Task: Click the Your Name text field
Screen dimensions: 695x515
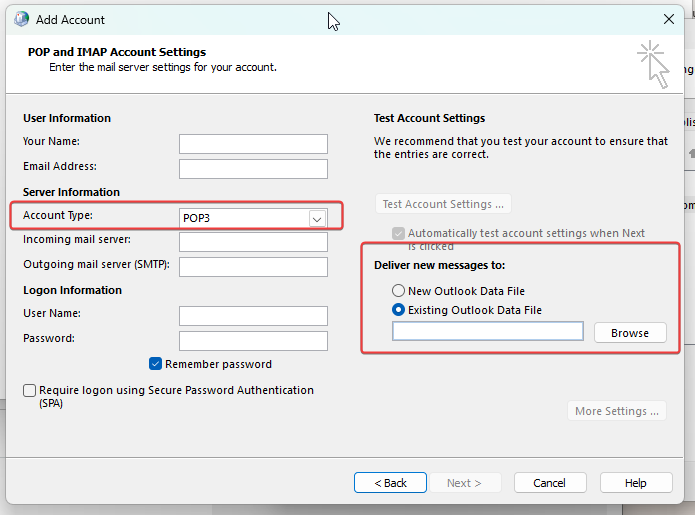Action: click(x=253, y=144)
